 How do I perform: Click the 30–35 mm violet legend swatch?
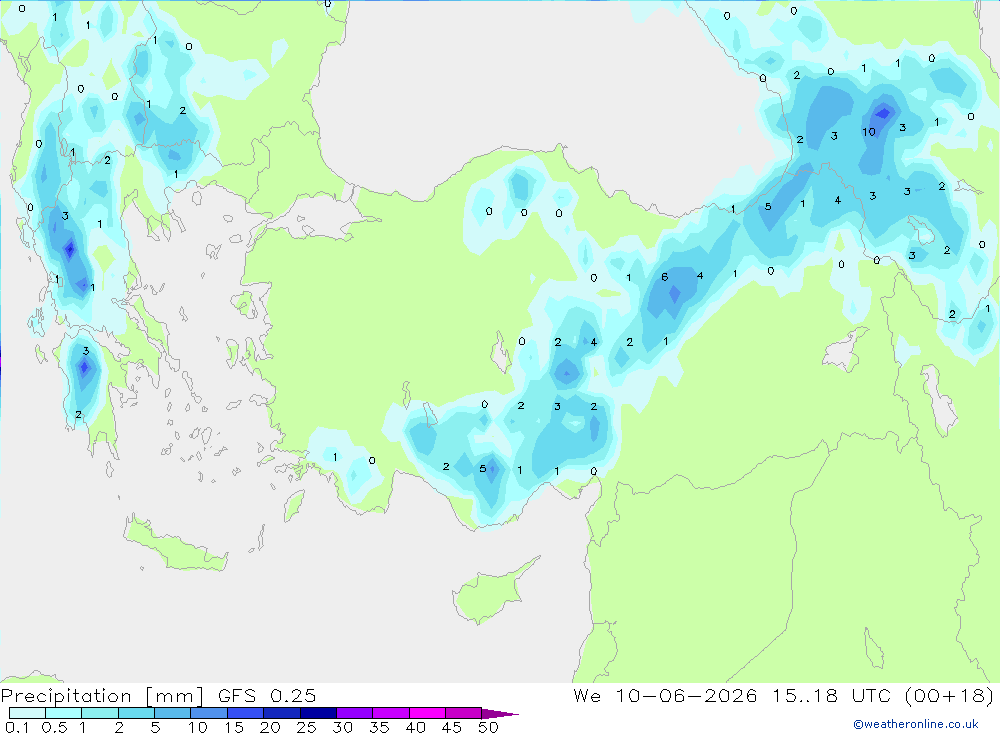tap(354, 713)
